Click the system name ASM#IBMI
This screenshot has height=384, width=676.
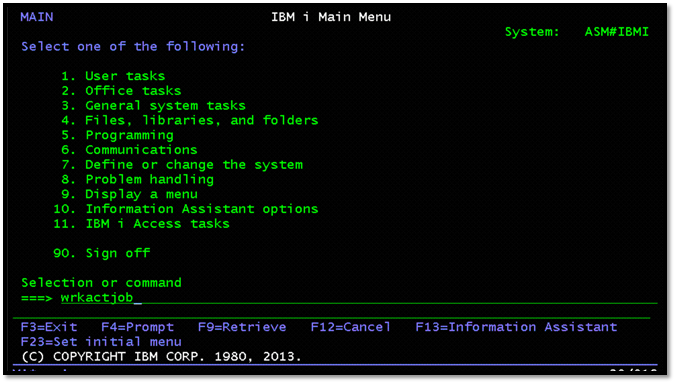click(x=617, y=32)
